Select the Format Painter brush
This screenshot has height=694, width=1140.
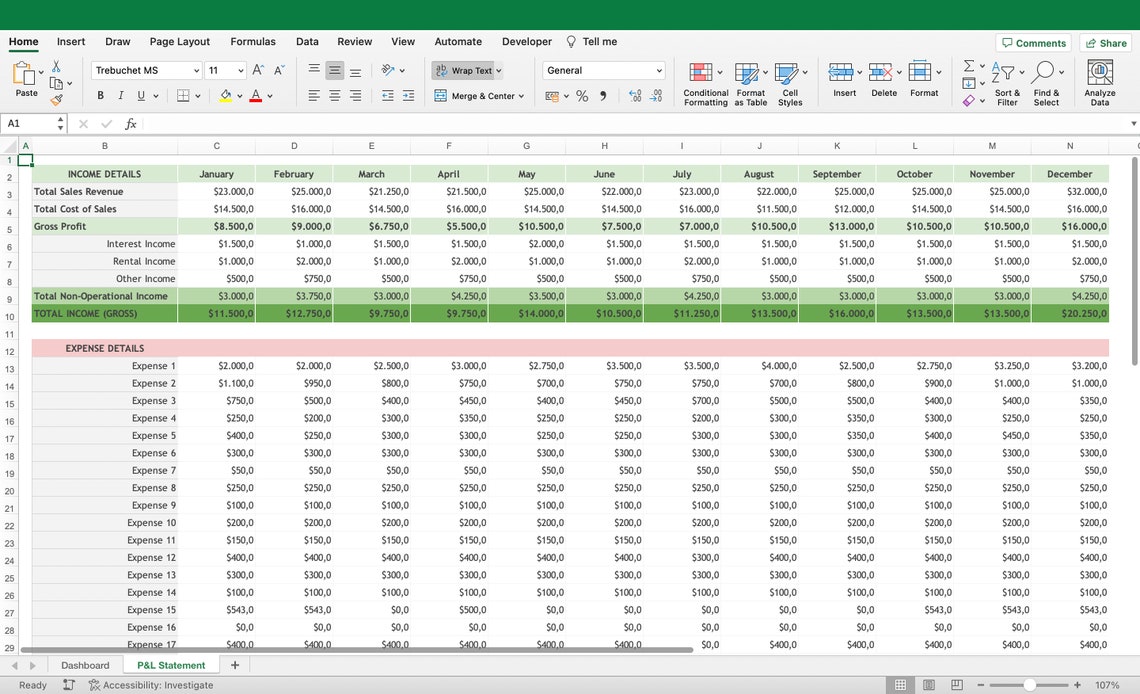coord(56,100)
